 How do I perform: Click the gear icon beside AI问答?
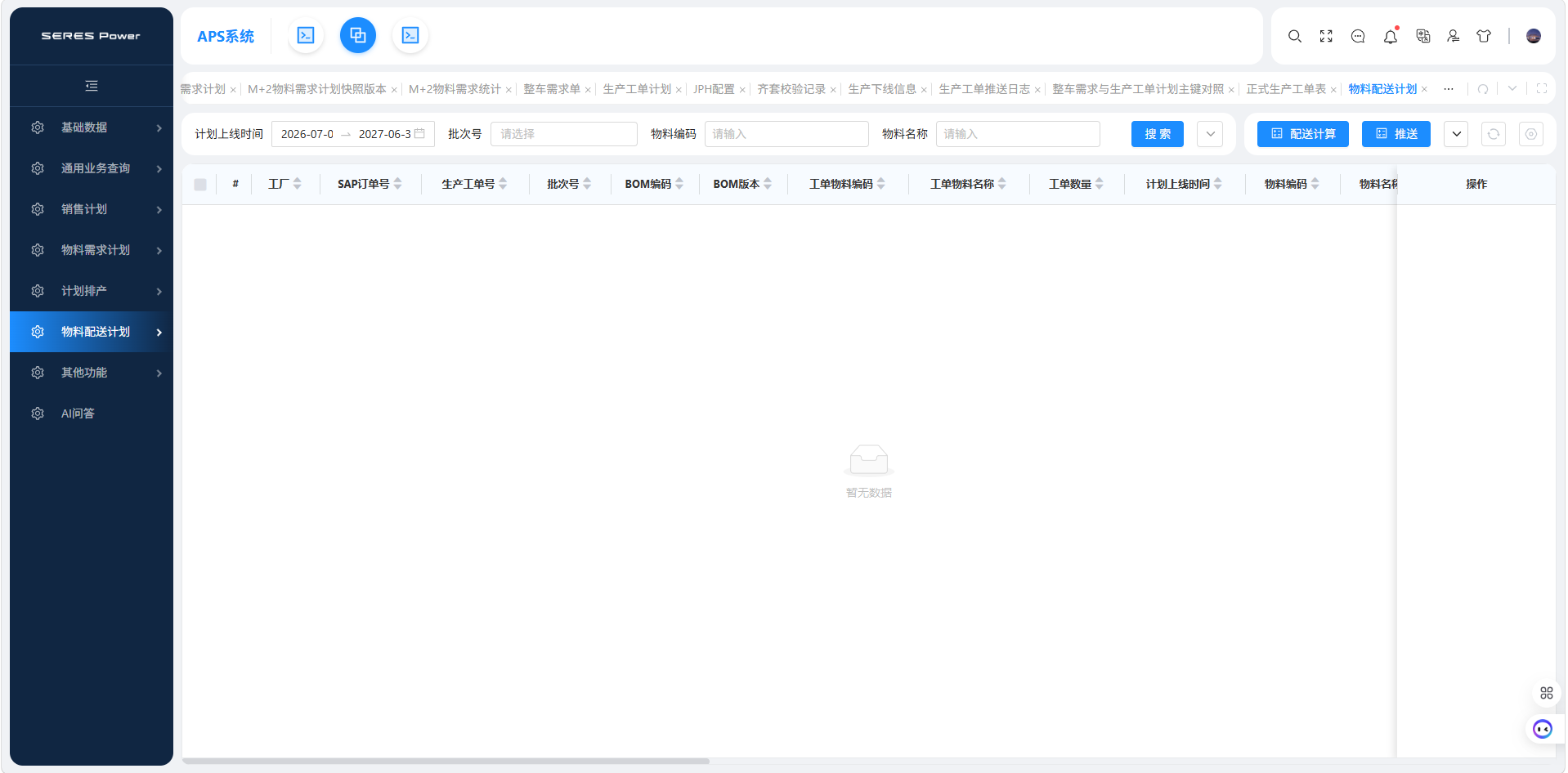(38, 413)
